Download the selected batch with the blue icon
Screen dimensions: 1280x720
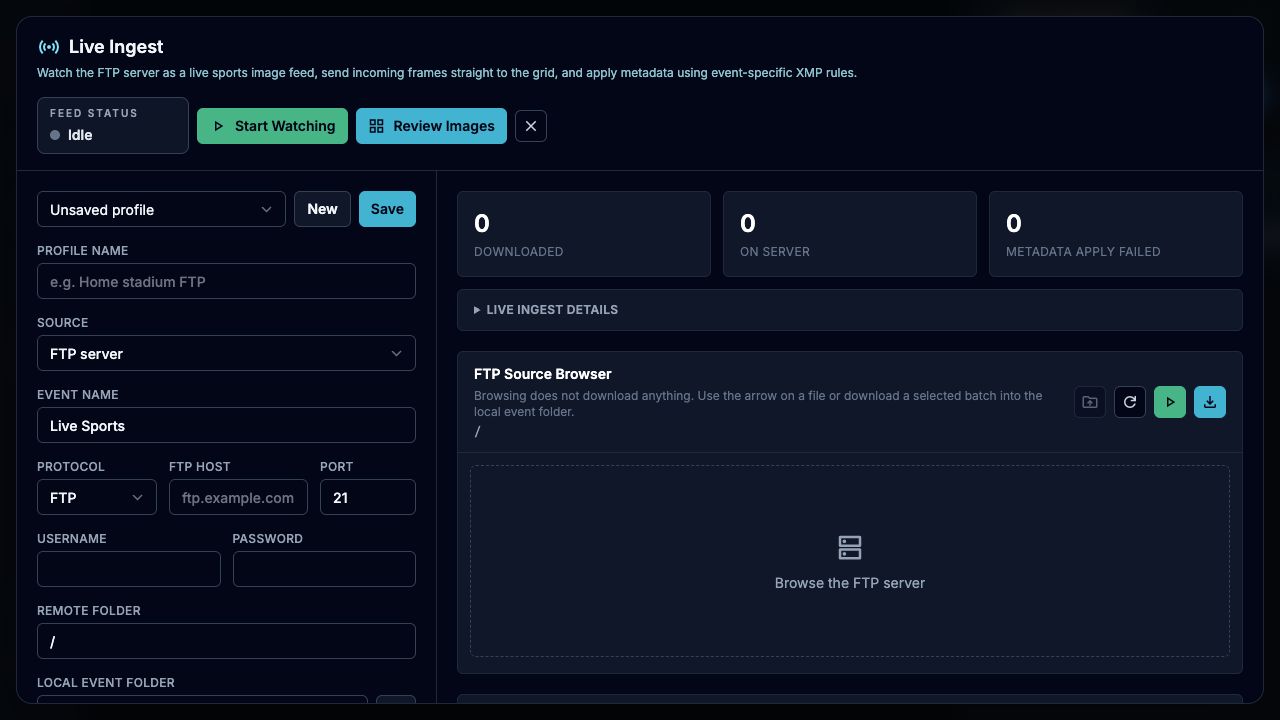pos(1210,402)
